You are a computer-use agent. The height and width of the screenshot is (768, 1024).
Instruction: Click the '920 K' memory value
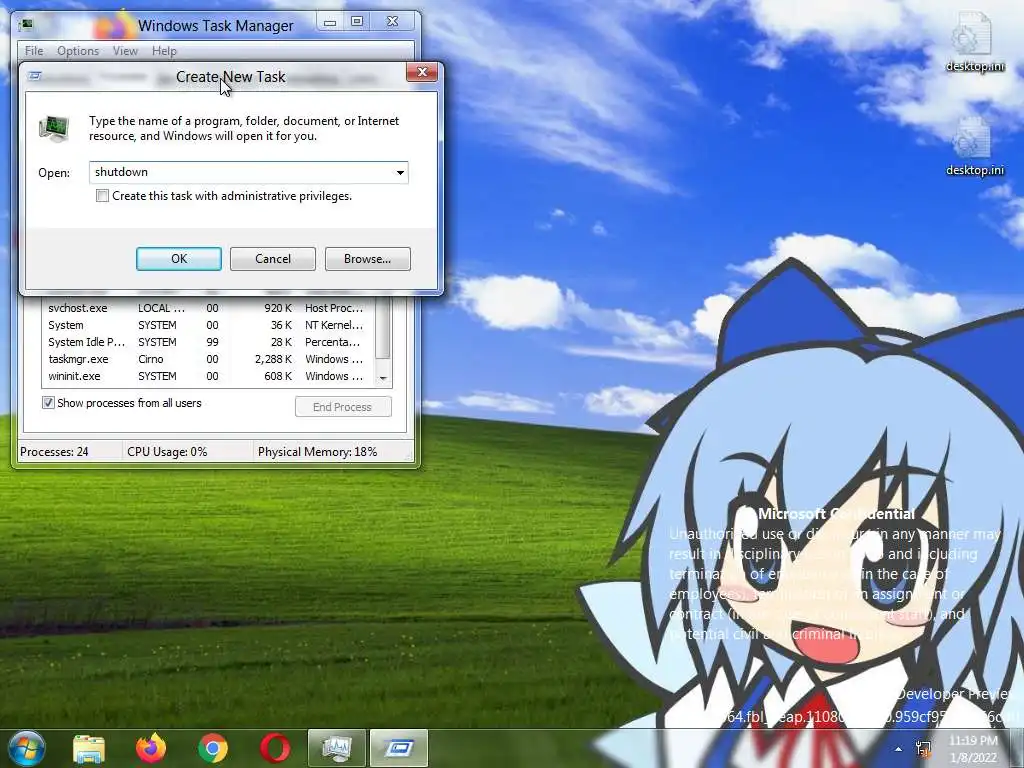coord(278,308)
